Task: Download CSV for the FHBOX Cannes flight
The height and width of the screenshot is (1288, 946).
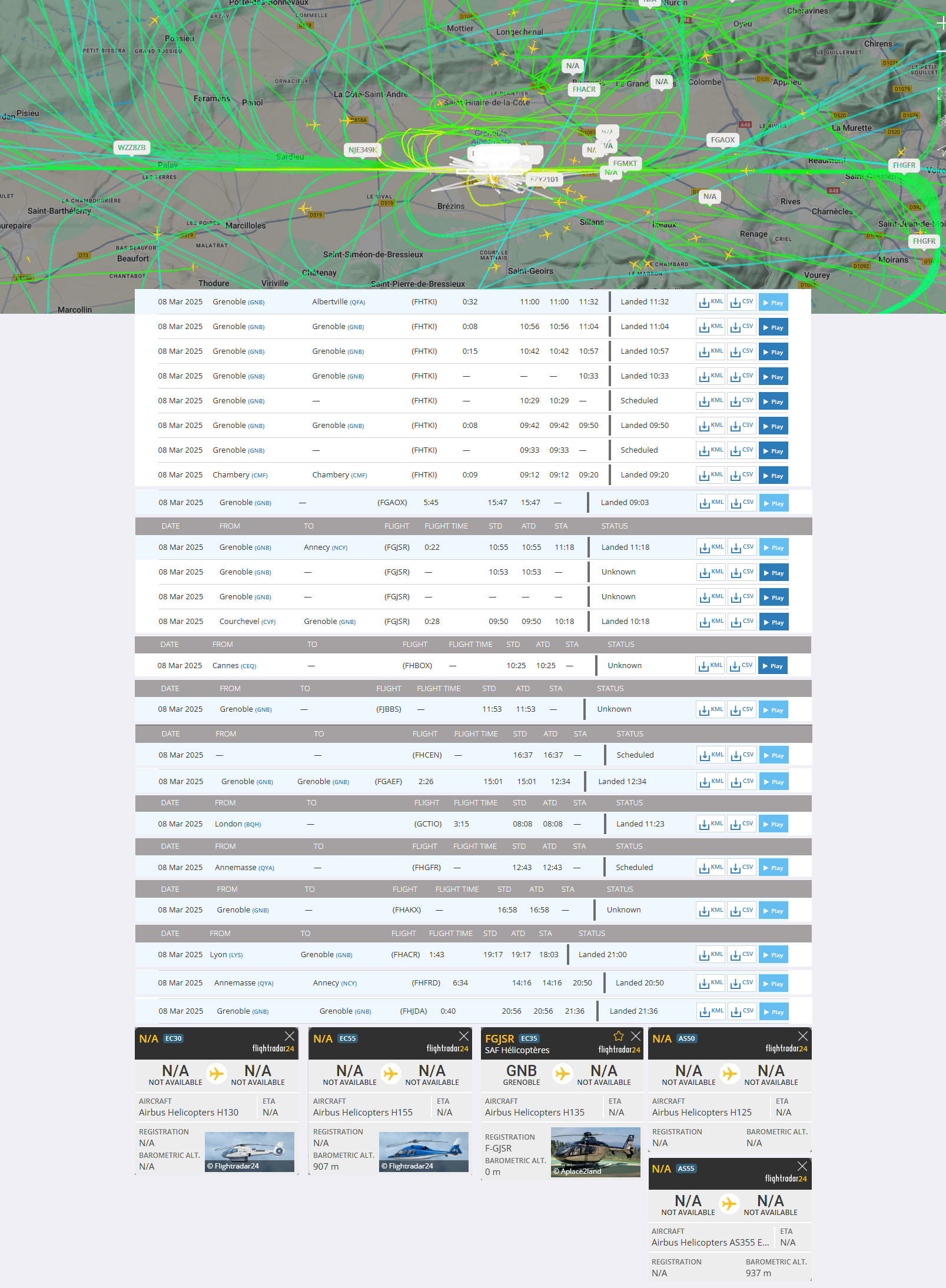Action: tap(741, 666)
